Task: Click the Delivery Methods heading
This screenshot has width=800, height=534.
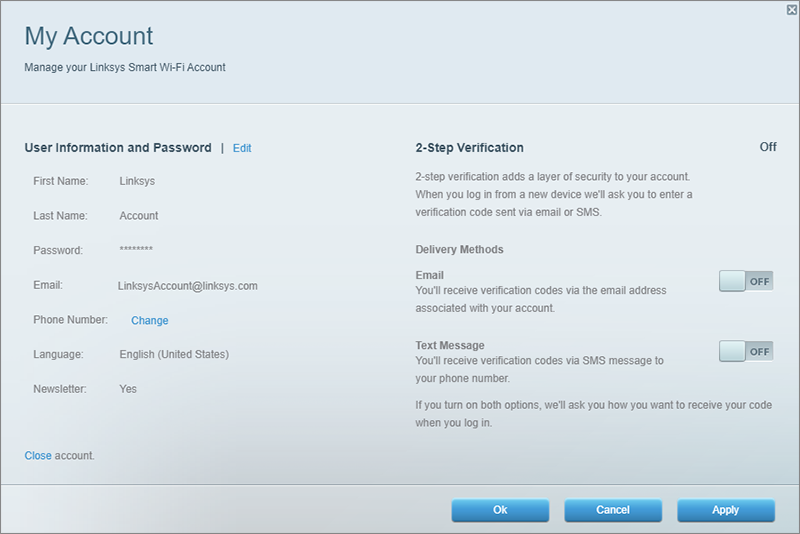Action: pos(459,249)
